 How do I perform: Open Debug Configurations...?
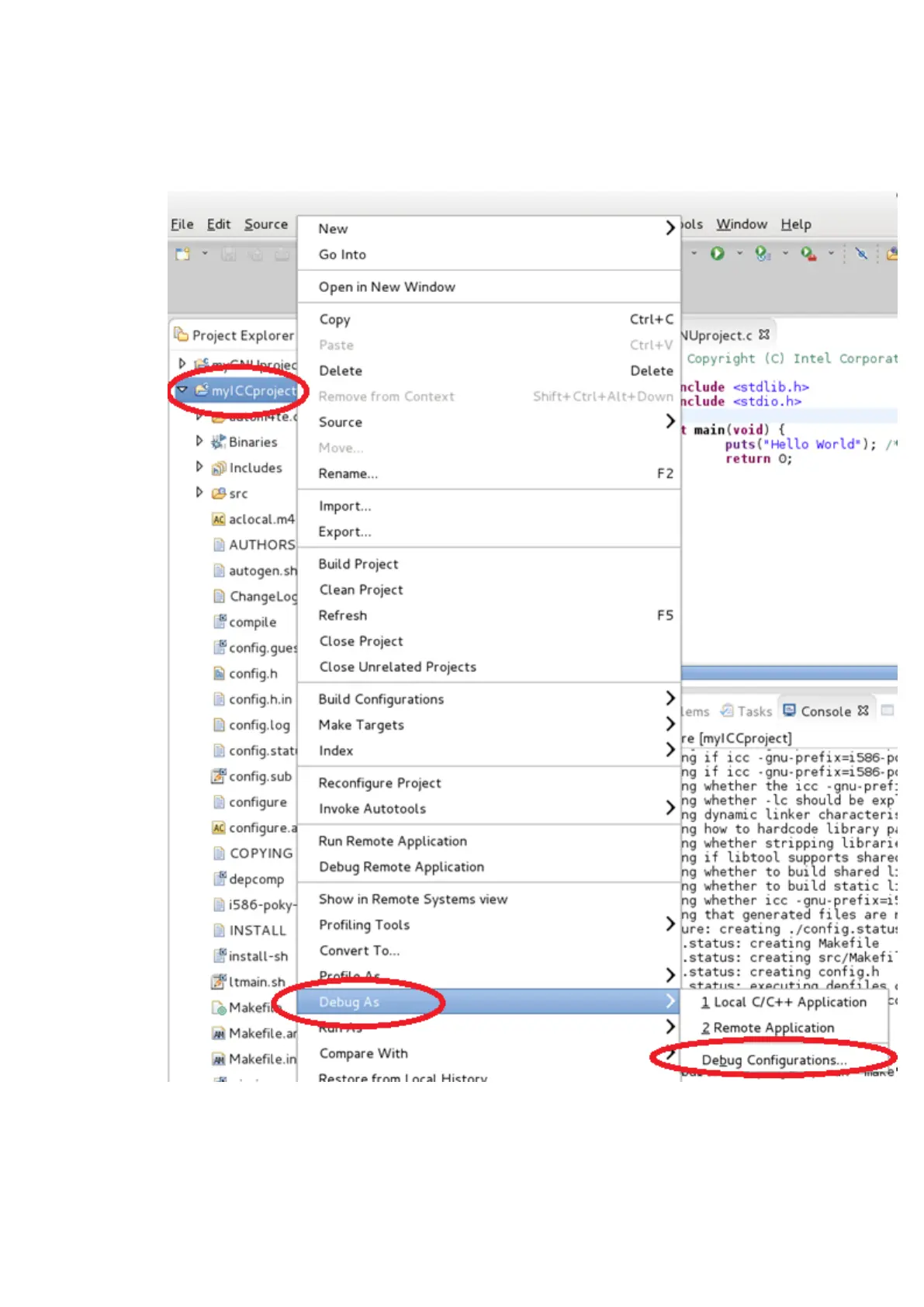click(784, 1061)
